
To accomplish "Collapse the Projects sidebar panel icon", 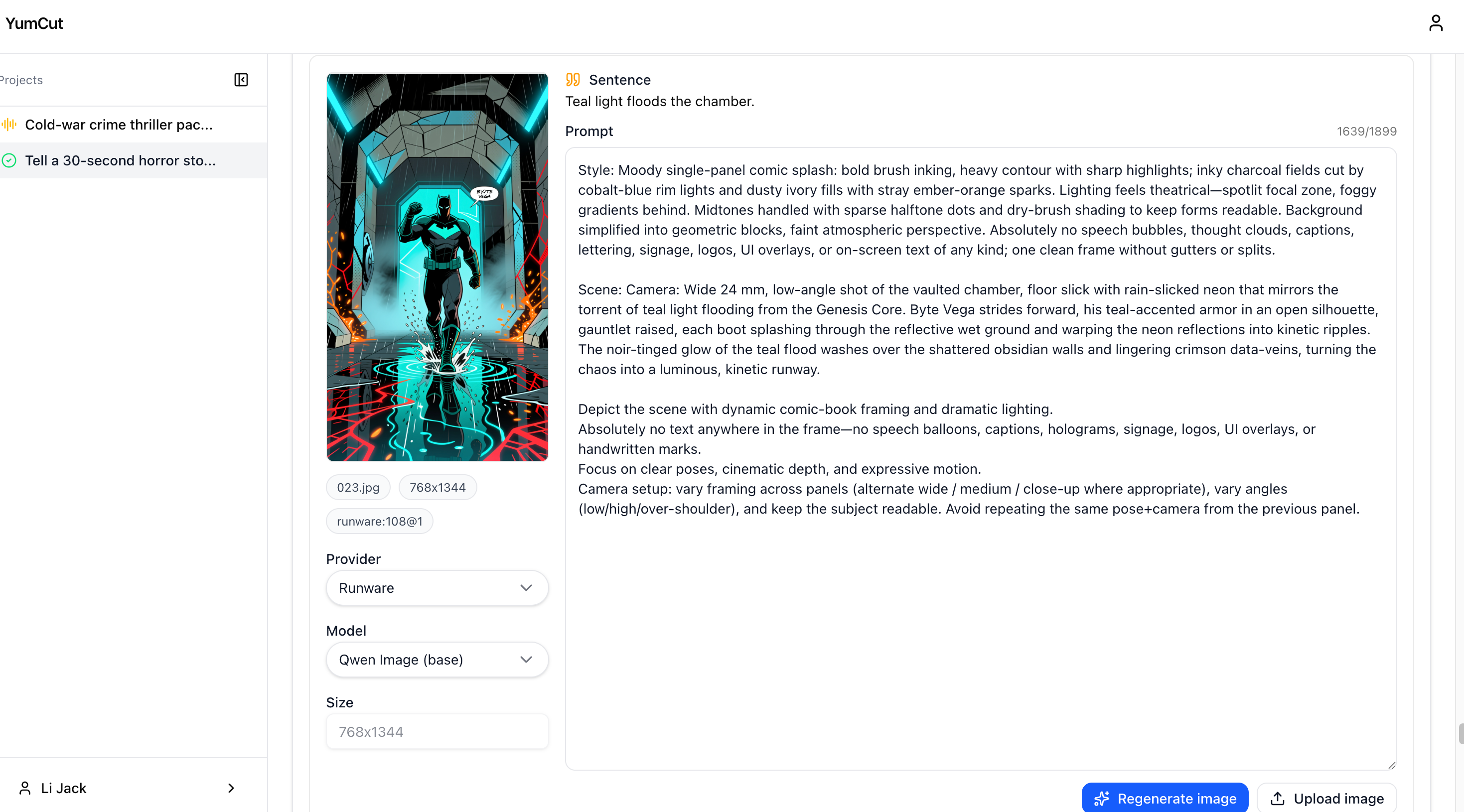I will (241, 80).
